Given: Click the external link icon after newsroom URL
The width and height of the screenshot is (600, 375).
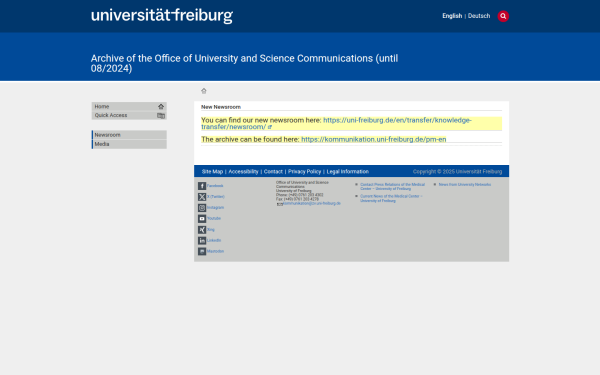Looking at the screenshot, I should 270,127.
